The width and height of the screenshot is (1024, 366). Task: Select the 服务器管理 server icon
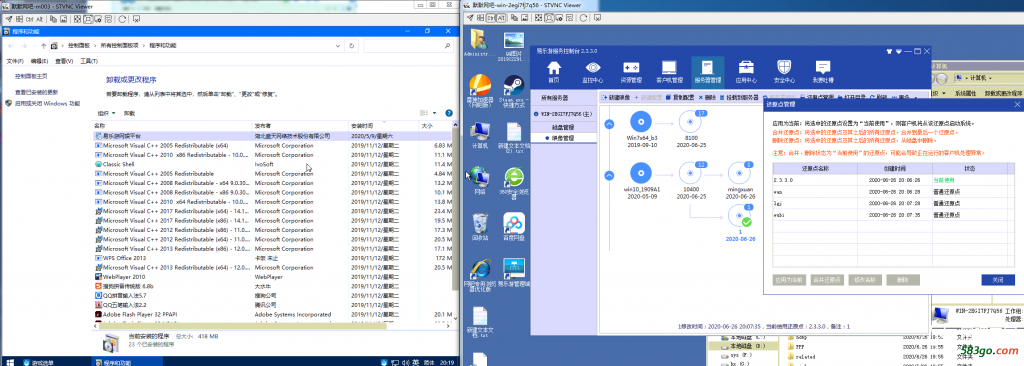point(708,71)
